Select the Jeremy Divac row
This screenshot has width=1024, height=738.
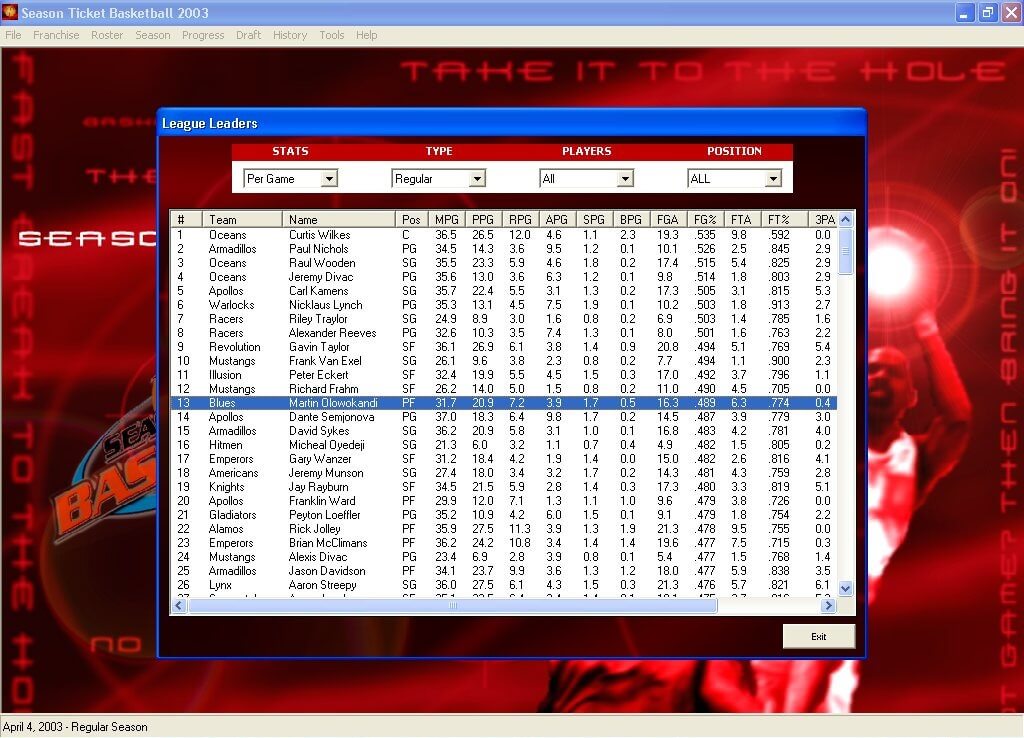point(504,277)
